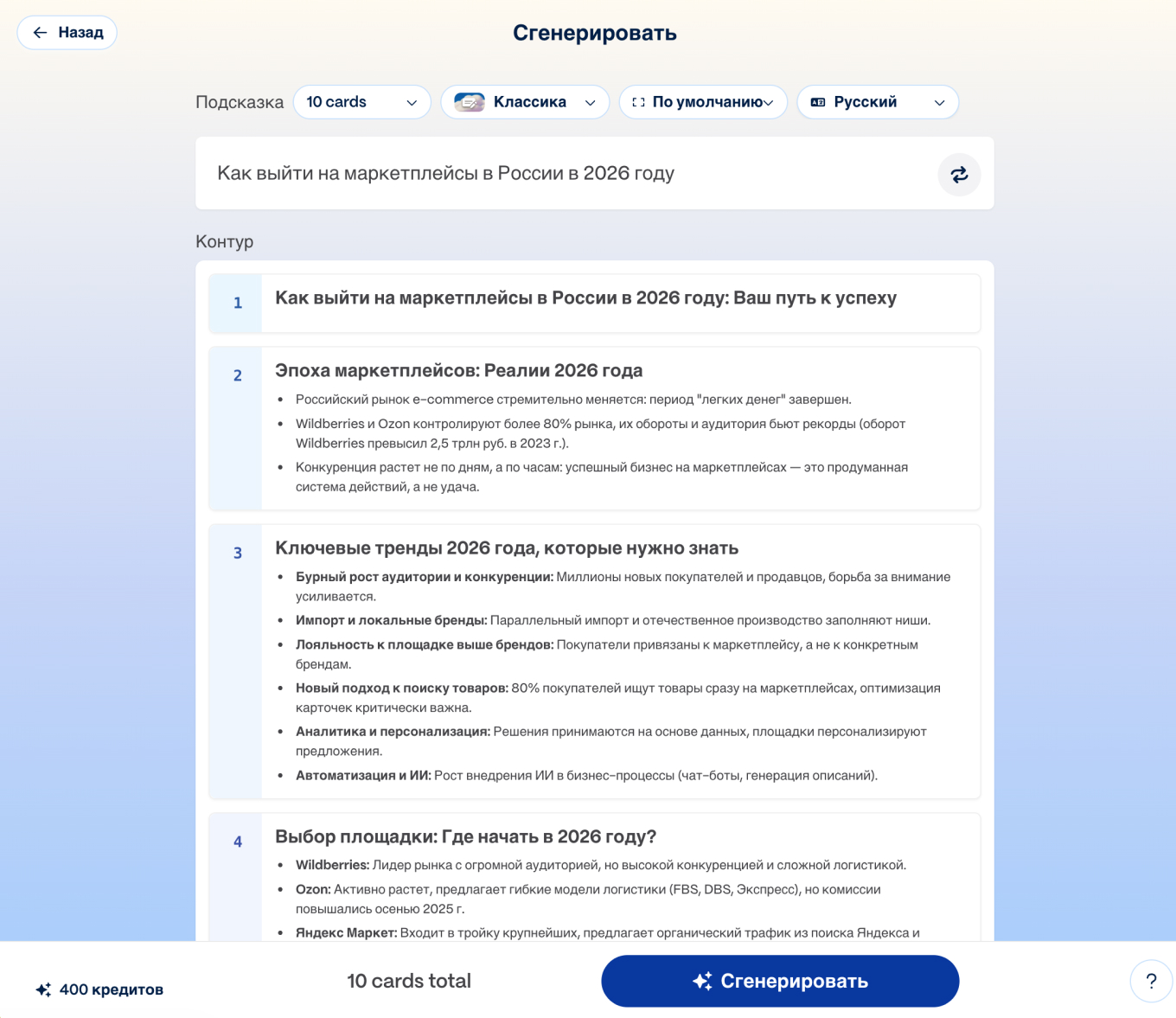Screen dimensions: 1176x1018
Task: Click the frame icon on По умолчанию selector
Action: click(639, 101)
